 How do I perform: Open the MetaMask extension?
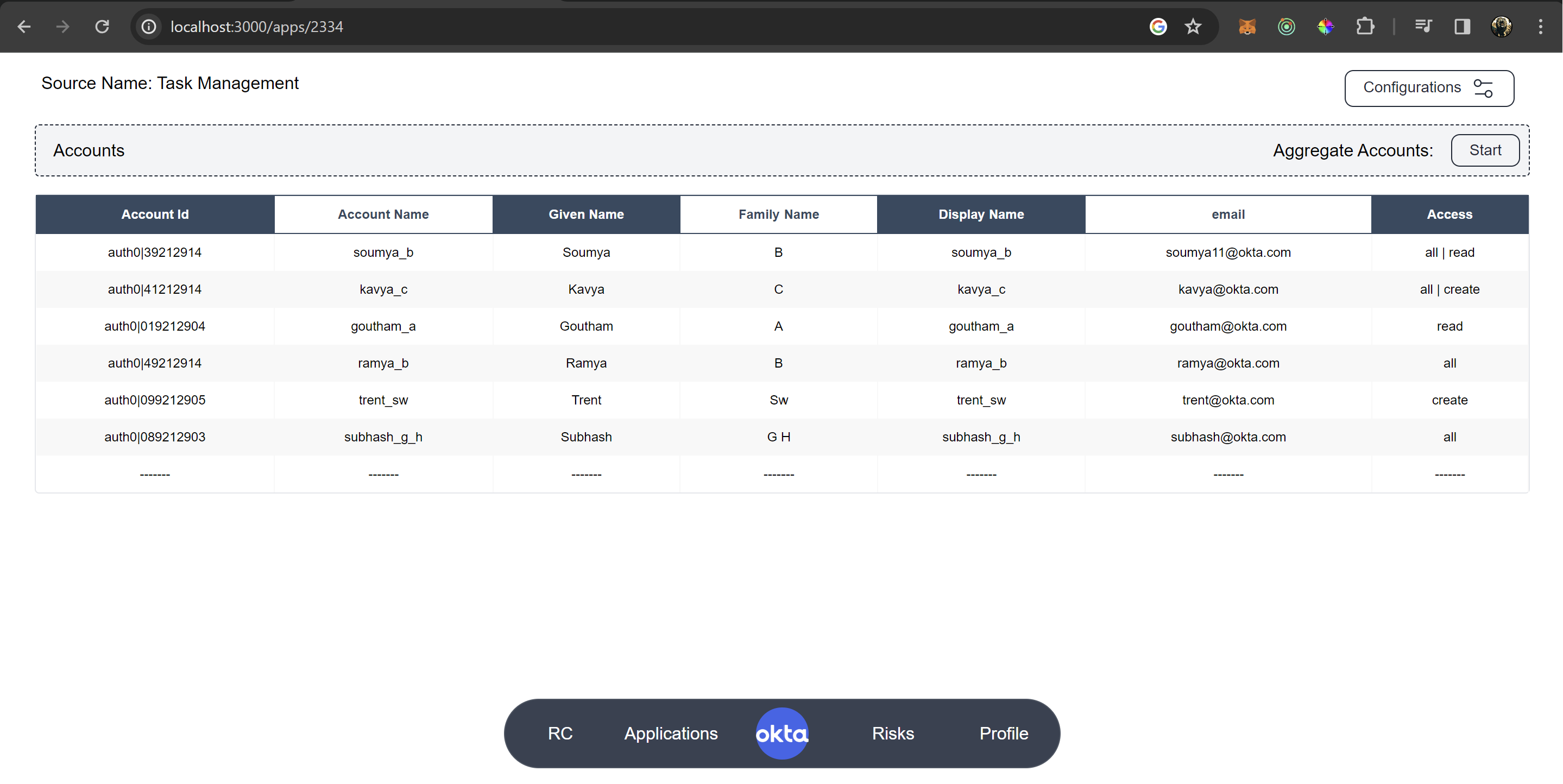coord(1246,26)
